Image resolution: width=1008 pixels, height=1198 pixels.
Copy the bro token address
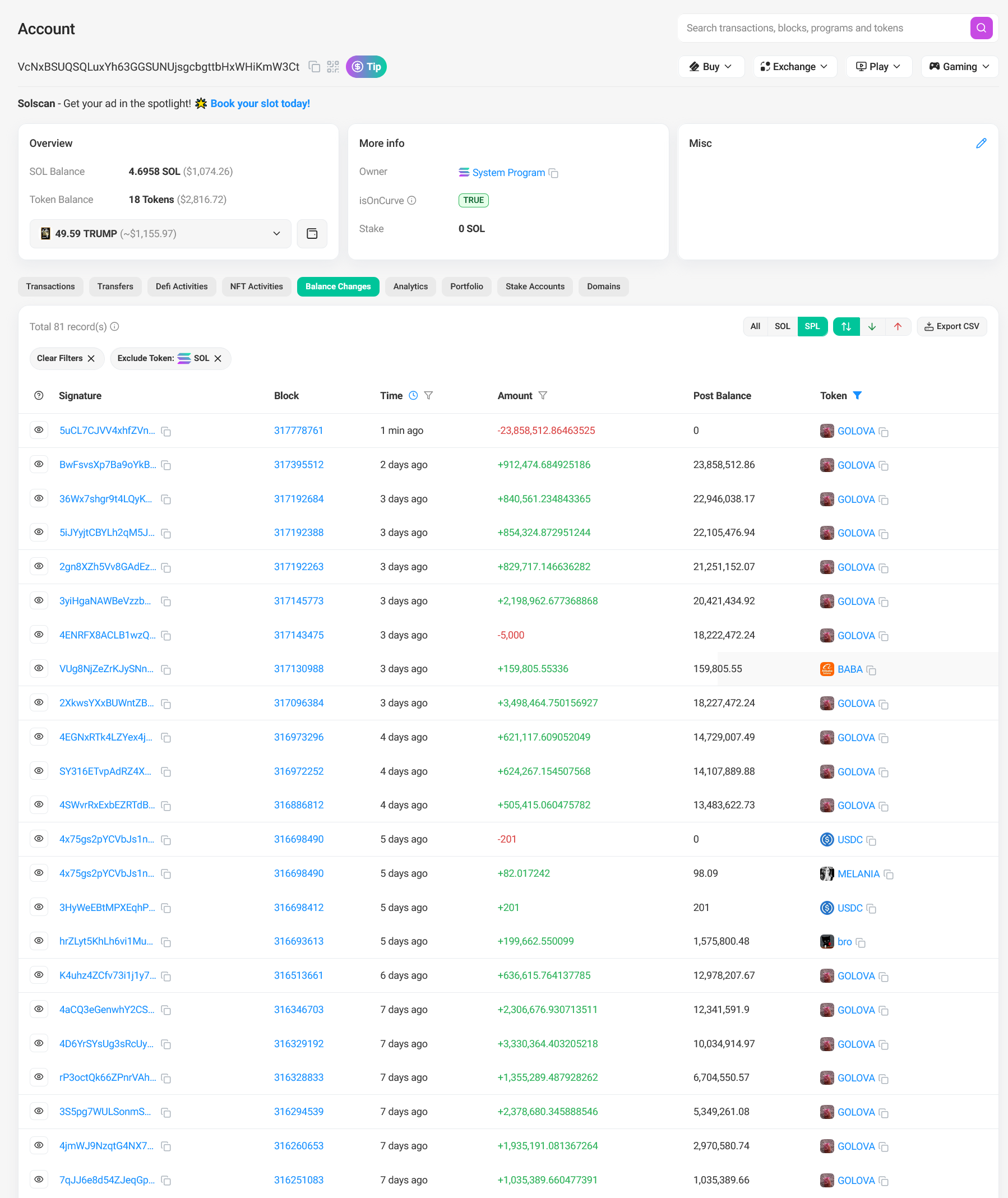pyautogui.click(x=861, y=942)
